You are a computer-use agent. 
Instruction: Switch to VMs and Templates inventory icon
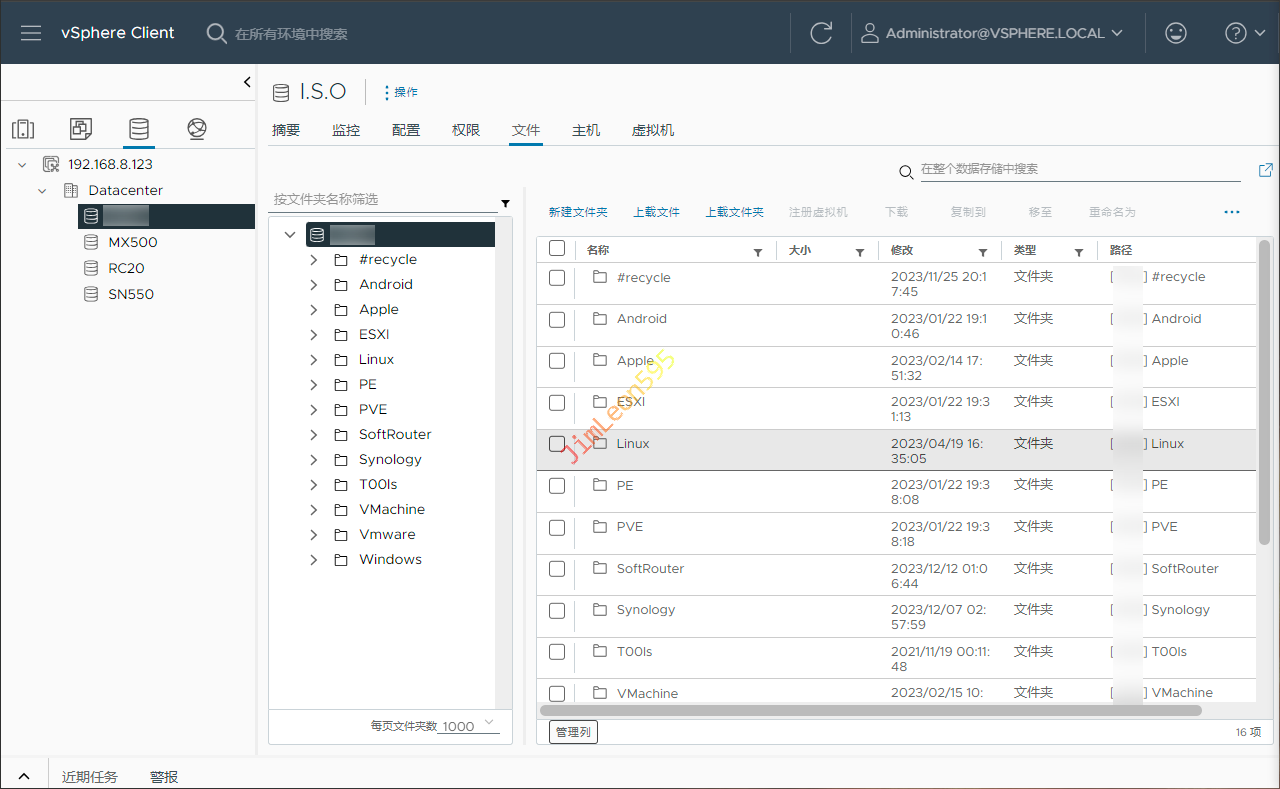[81, 129]
